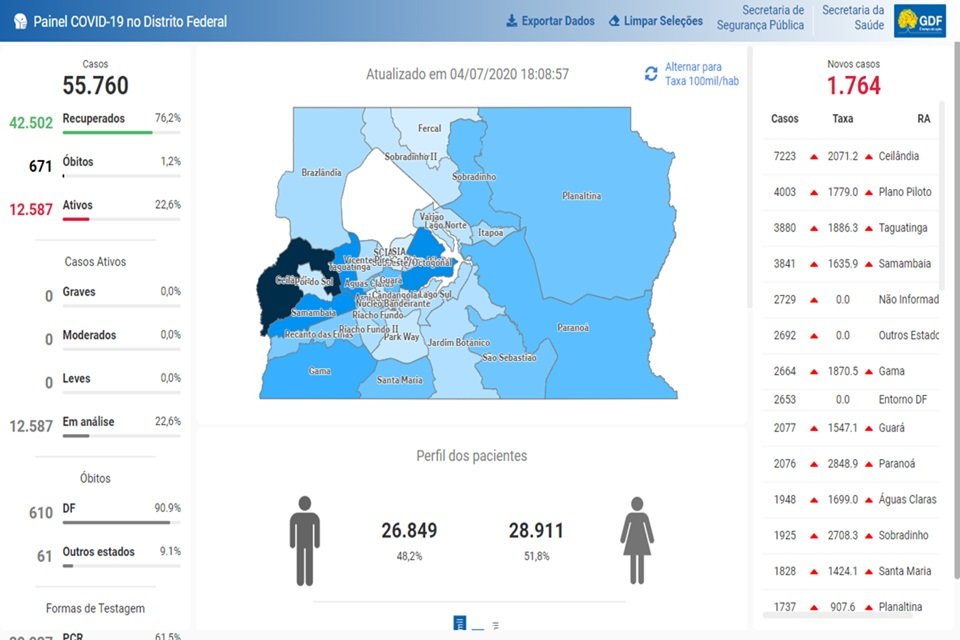Select the Em análise row
Screen dimensions: 960x640
(95, 426)
